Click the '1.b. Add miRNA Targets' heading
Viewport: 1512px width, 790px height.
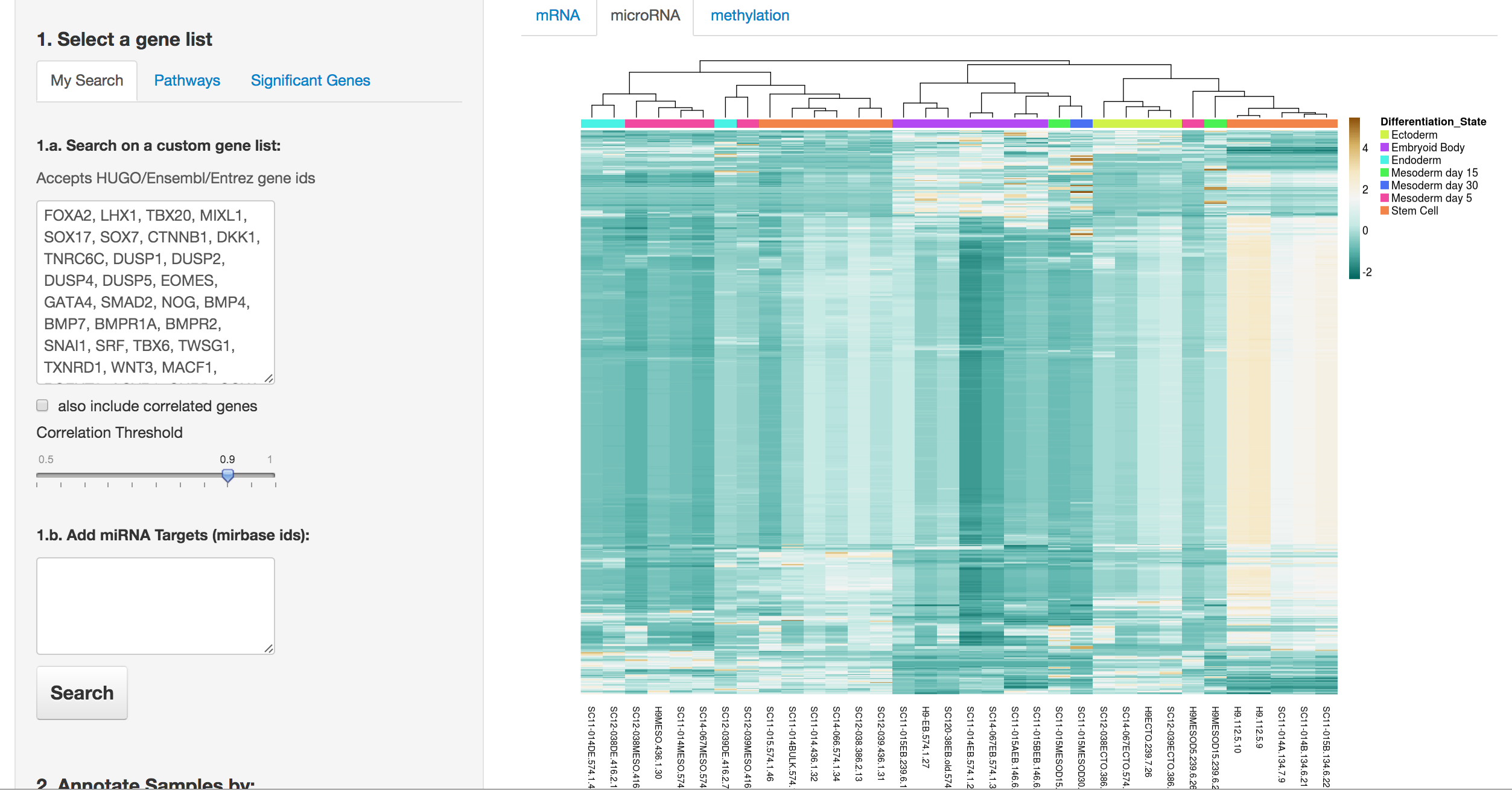173,536
